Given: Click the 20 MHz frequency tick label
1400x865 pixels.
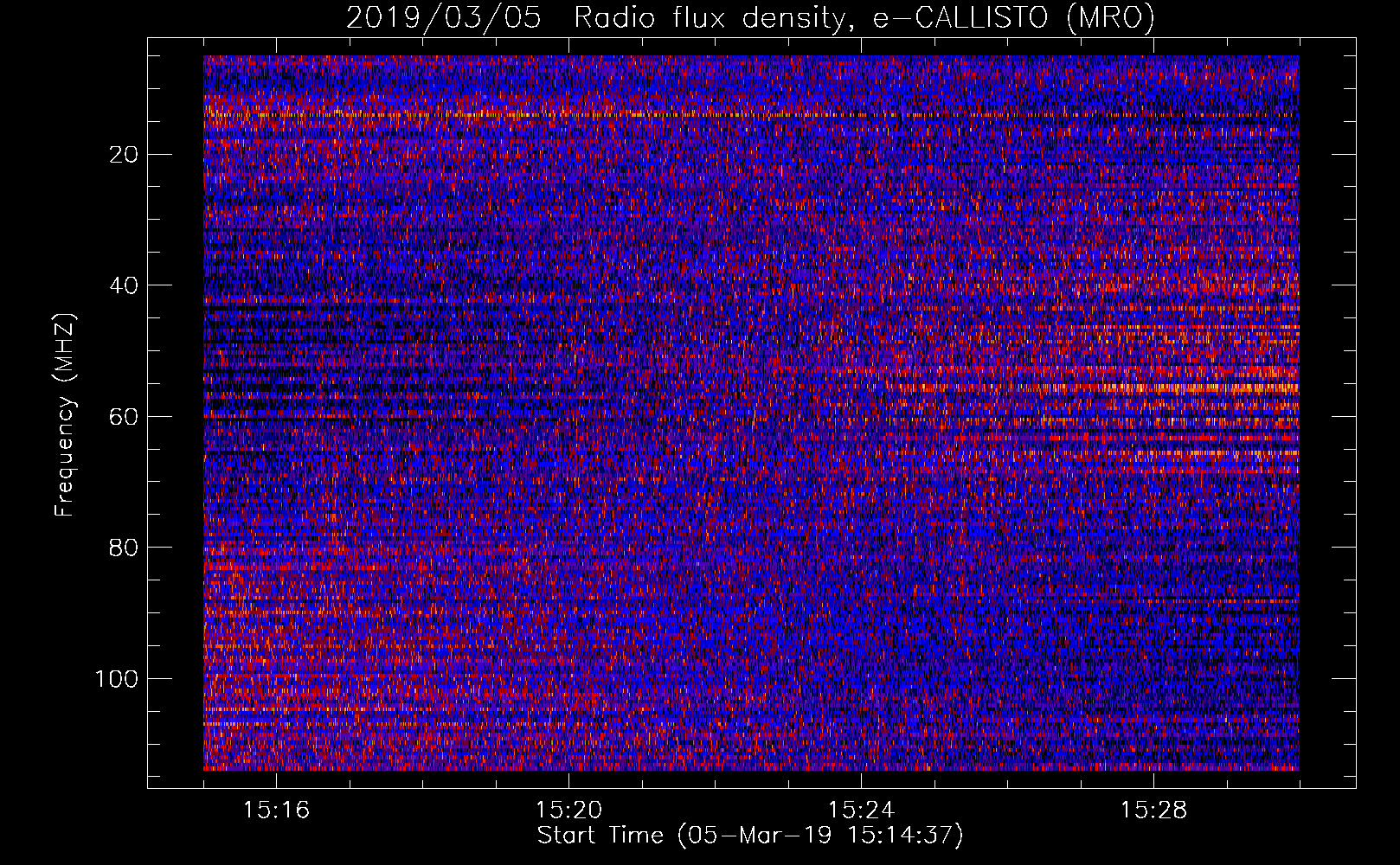Looking at the screenshot, I should coord(125,155).
